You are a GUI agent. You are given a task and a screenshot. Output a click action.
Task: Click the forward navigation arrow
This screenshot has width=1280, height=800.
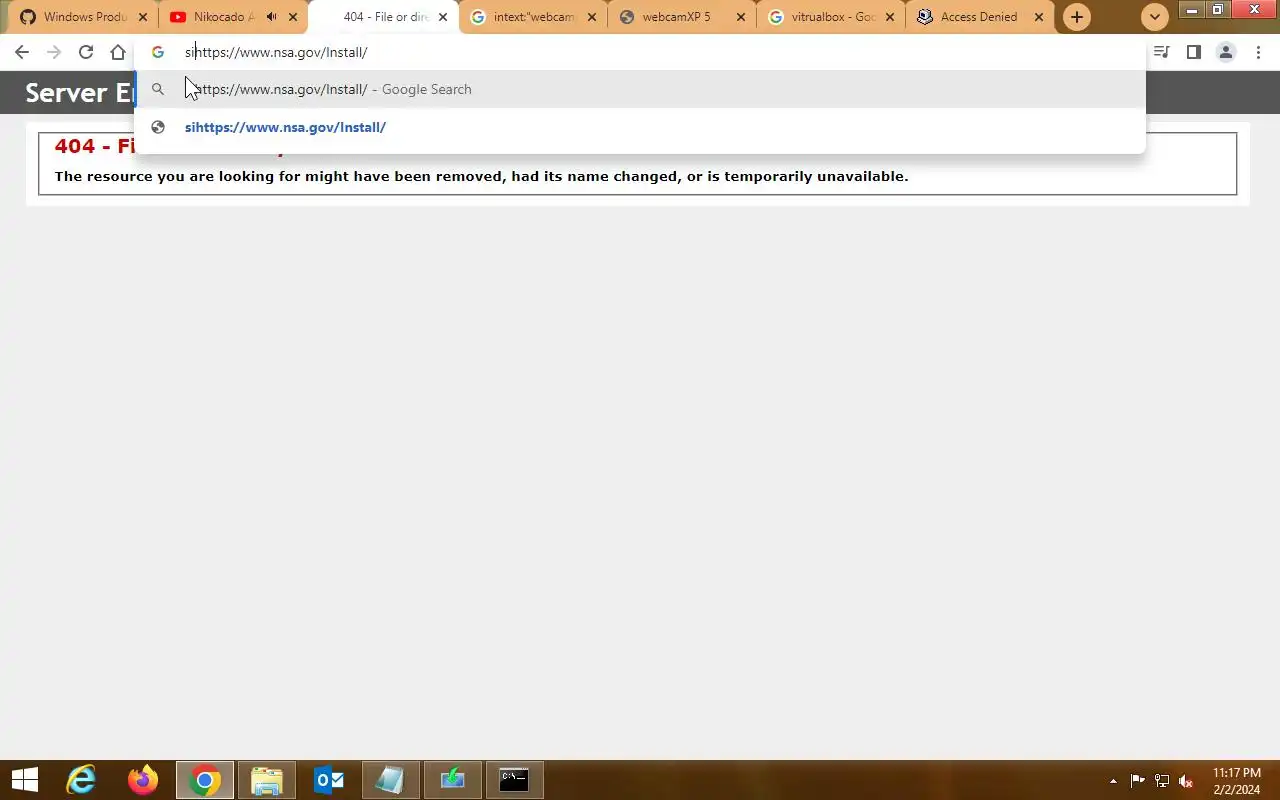pyautogui.click(x=54, y=52)
